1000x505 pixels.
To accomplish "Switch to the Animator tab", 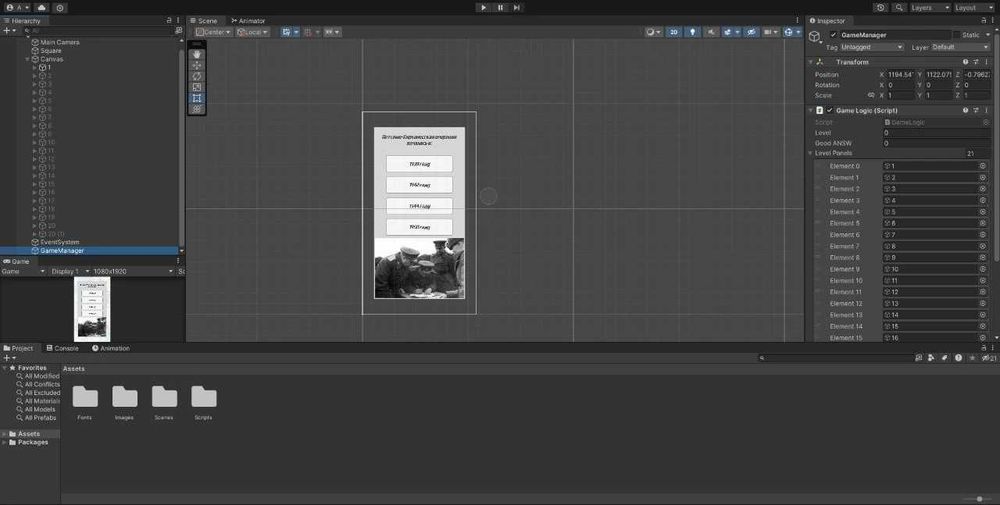I will 247,20.
